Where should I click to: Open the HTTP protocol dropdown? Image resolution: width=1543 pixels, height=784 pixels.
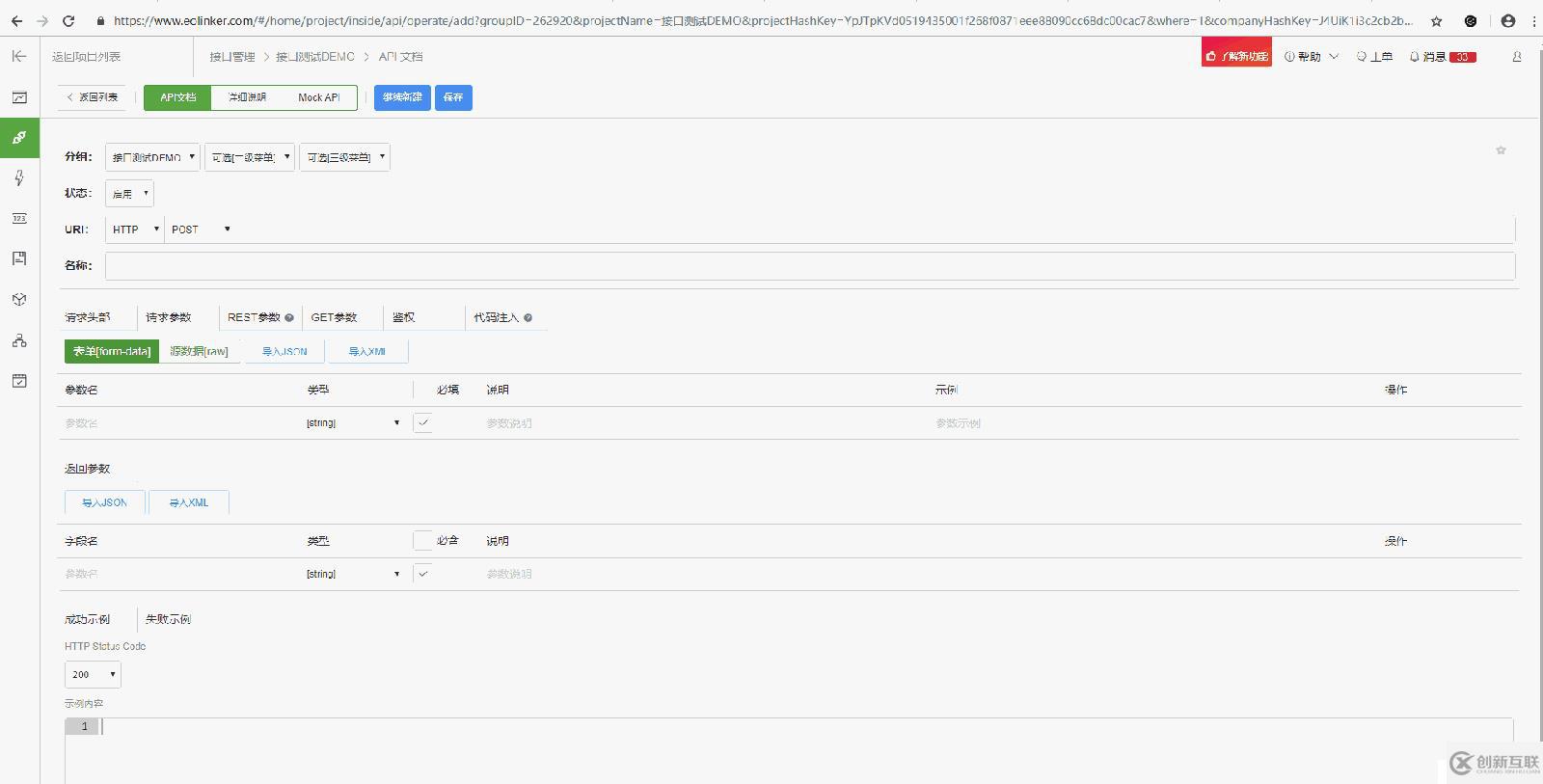[135, 230]
